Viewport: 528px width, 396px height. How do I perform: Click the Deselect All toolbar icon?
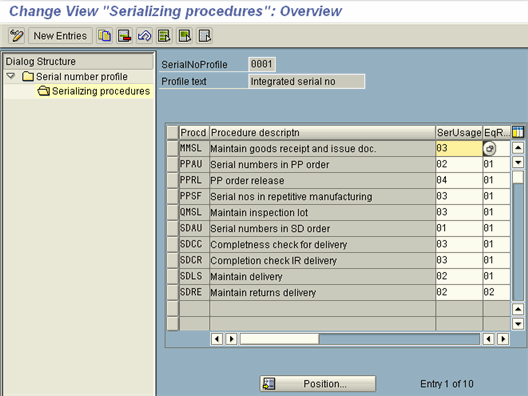click(x=205, y=36)
